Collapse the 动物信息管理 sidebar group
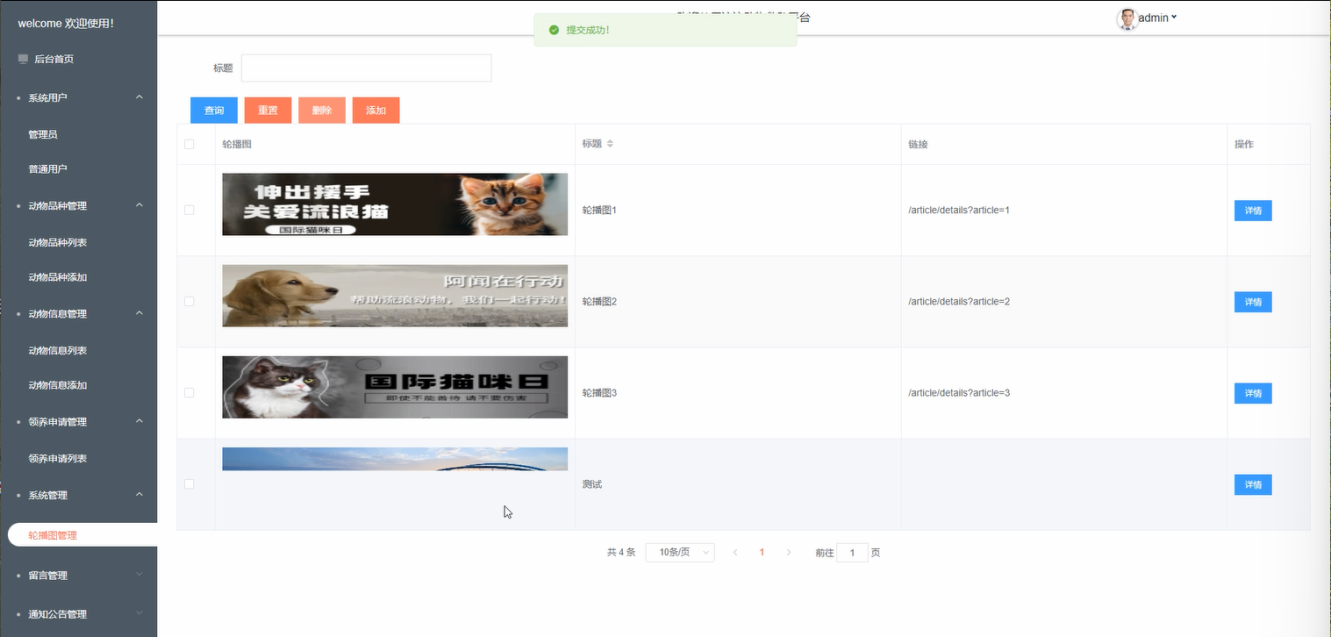Image resolution: width=1331 pixels, height=637 pixels. click(x=78, y=313)
